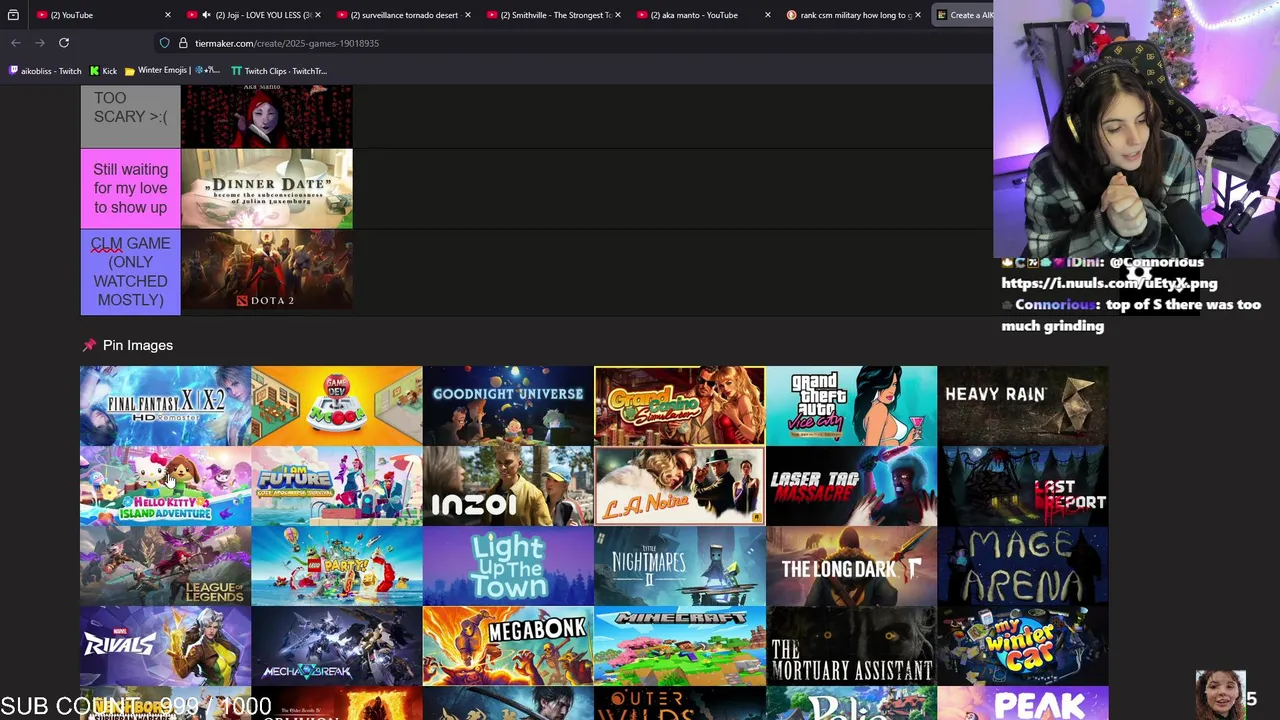Pick the Last Report image
This screenshot has height=720, width=1280.
1023,486
